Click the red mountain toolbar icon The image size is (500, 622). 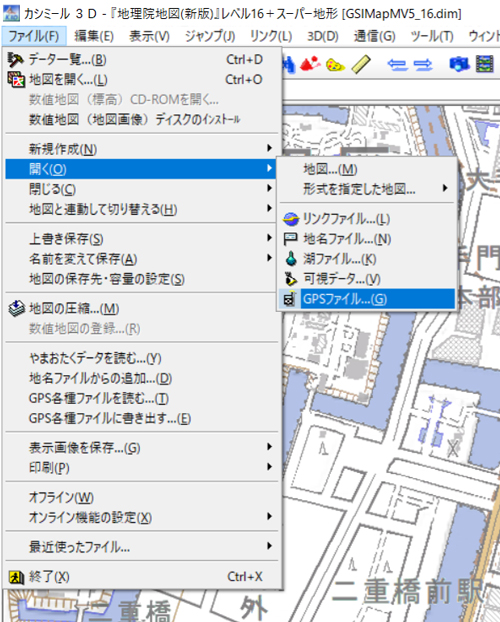(x=310, y=64)
